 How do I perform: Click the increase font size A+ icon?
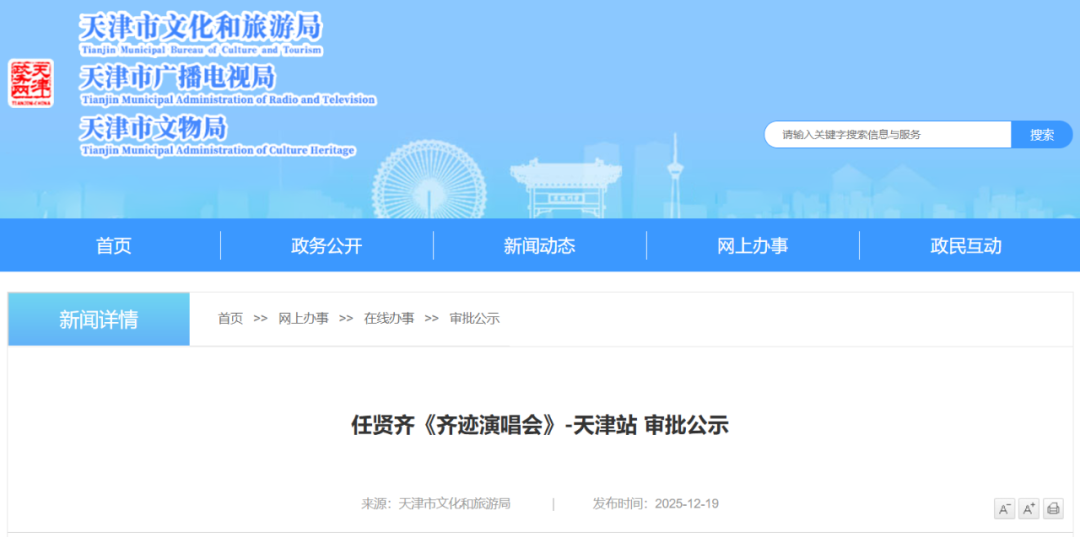(1029, 509)
